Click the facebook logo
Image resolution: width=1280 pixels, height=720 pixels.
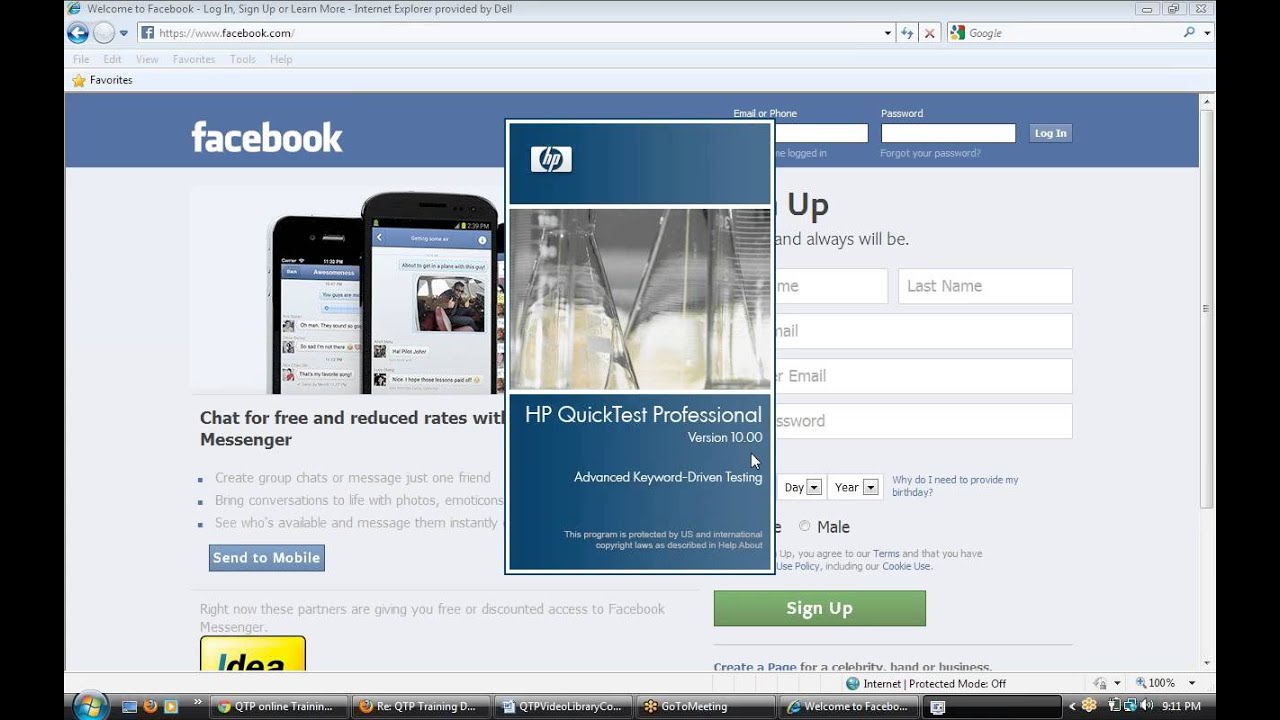pos(267,137)
